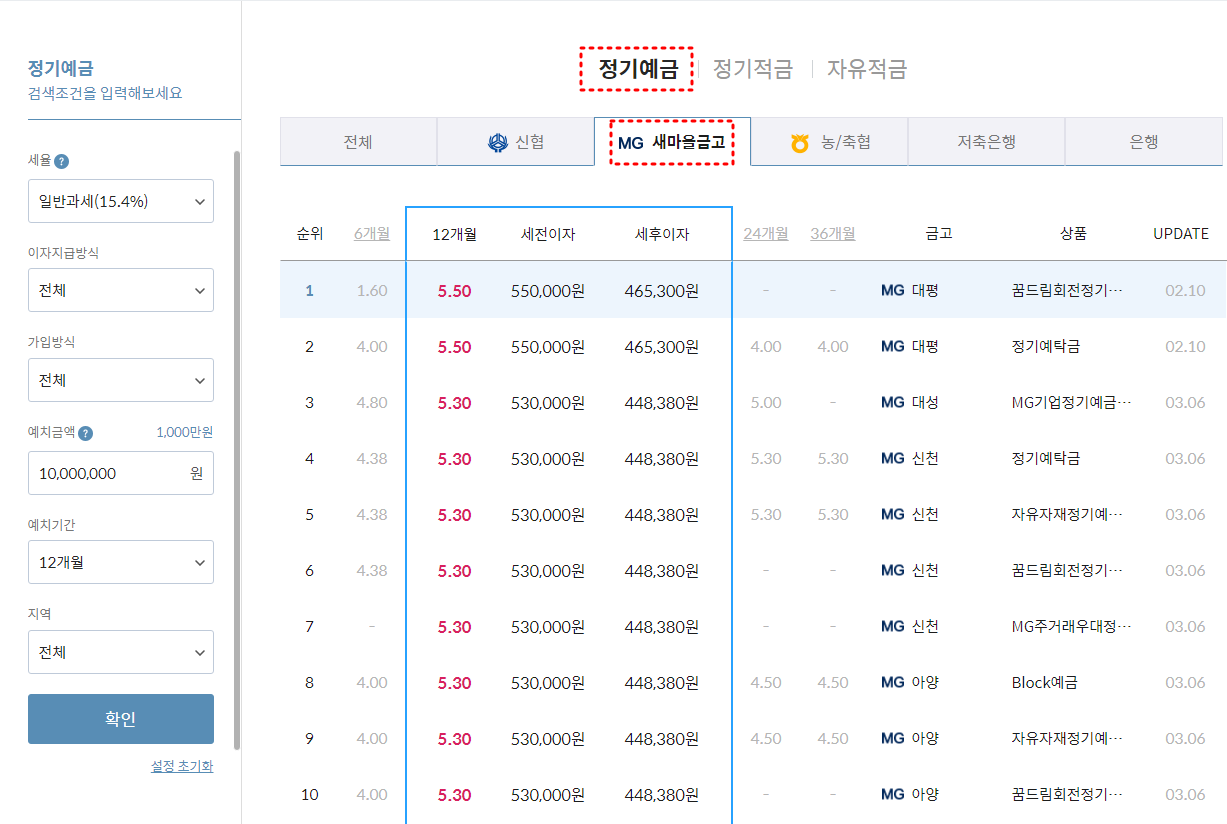Click the 설정 초기화 link

point(182,766)
